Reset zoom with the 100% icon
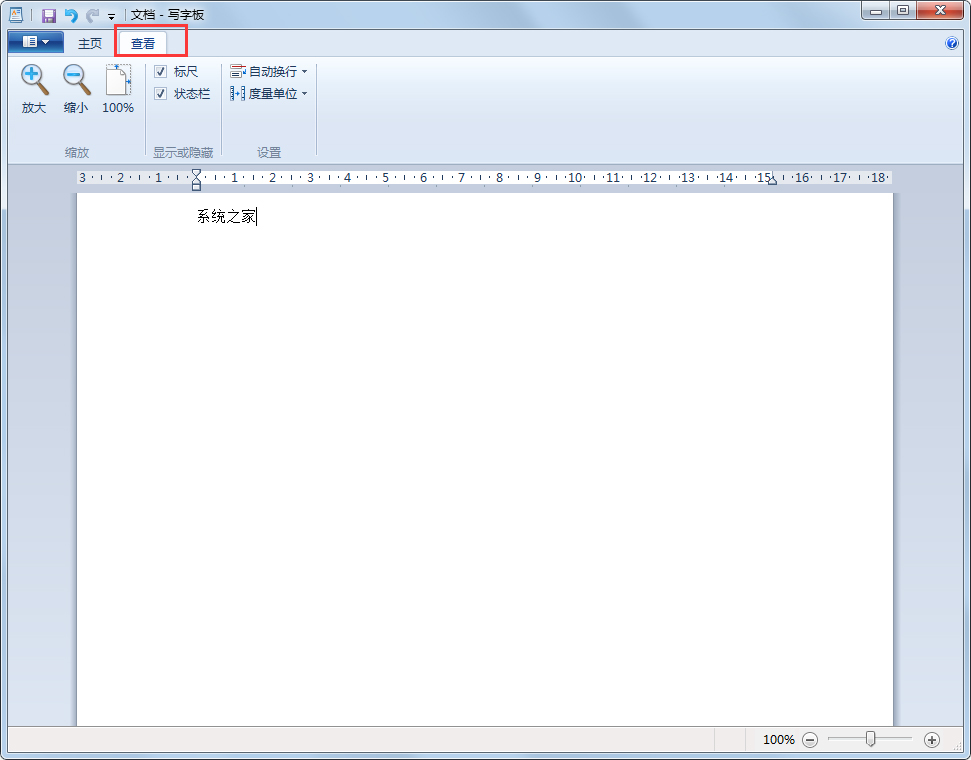The width and height of the screenshot is (971, 760). pyautogui.click(x=117, y=88)
